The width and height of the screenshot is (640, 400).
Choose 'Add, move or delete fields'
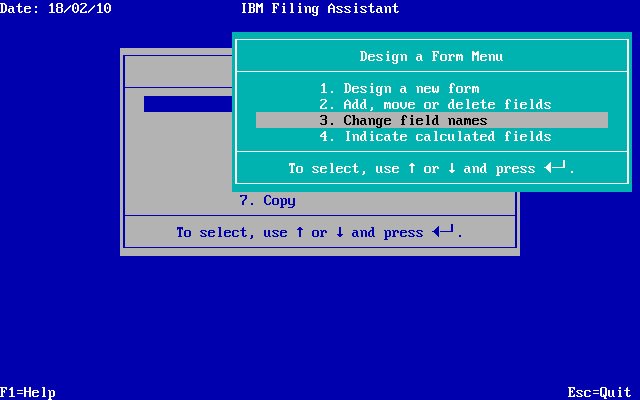435,104
